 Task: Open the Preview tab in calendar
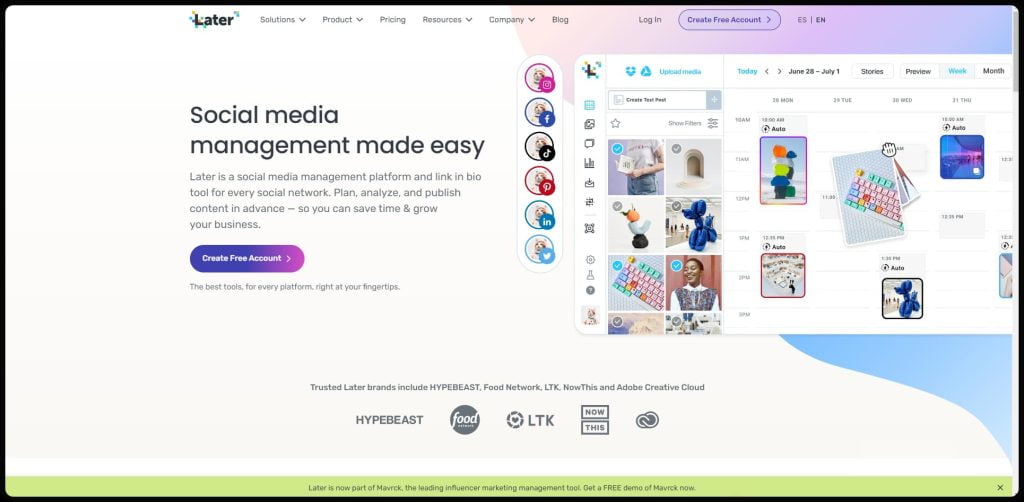[918, 71]
